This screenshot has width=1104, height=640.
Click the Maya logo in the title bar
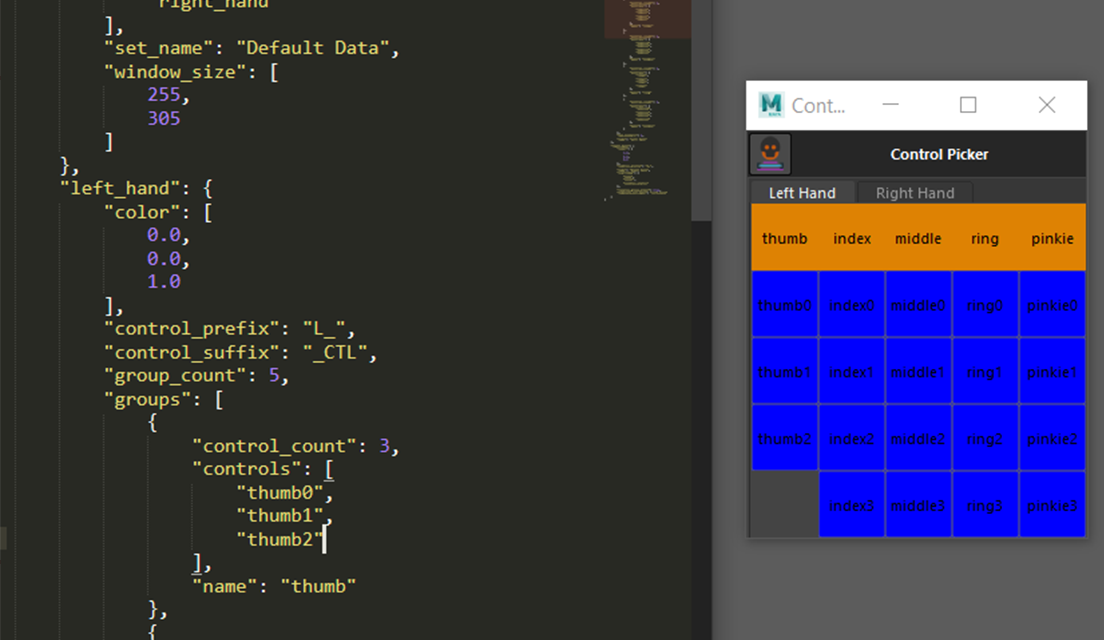770,104
